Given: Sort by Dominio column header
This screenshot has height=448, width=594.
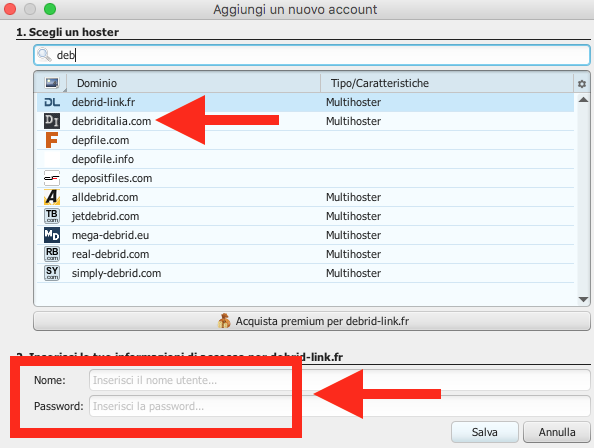Looking at the screenshot, I should click(193, 83).
